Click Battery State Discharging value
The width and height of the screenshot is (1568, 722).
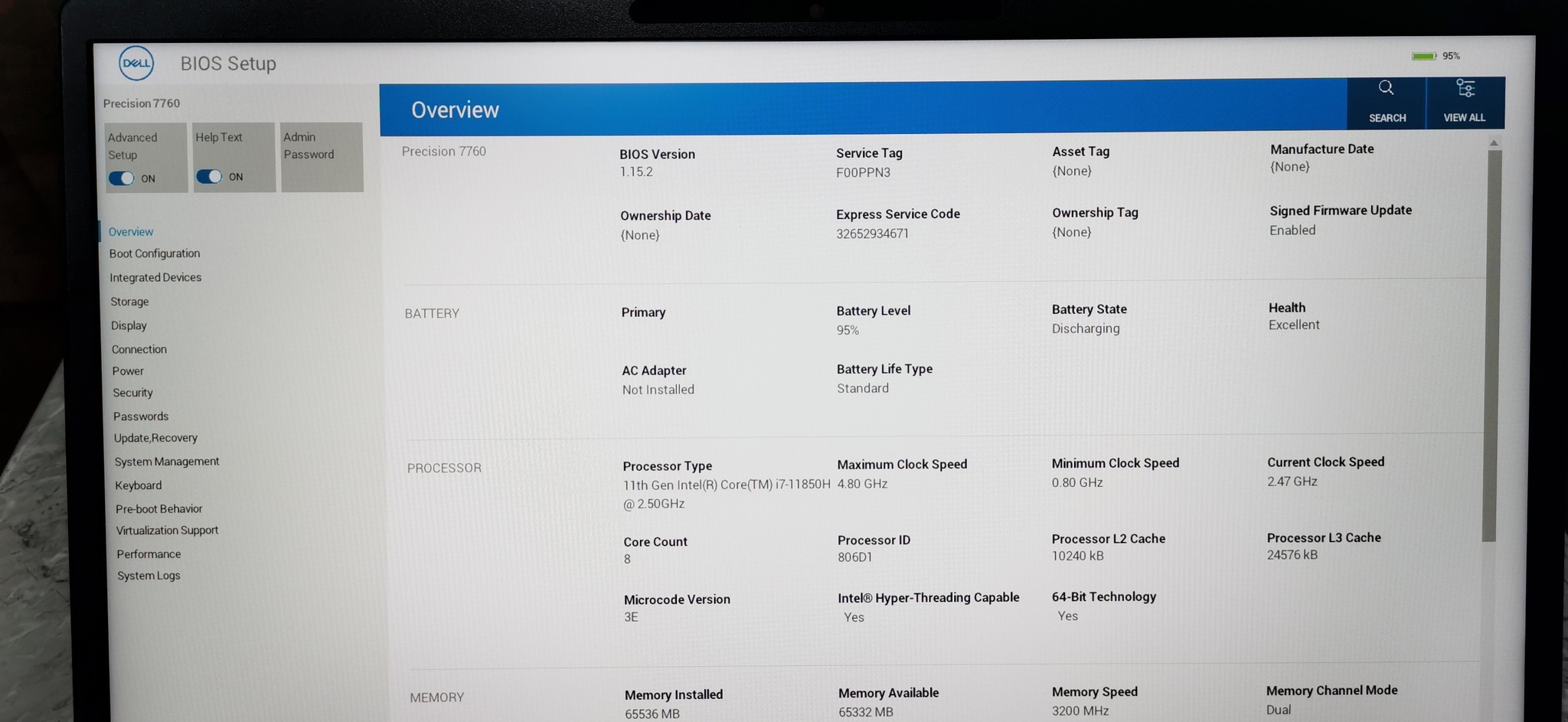pyautogui.click(x=1086, y=328)
